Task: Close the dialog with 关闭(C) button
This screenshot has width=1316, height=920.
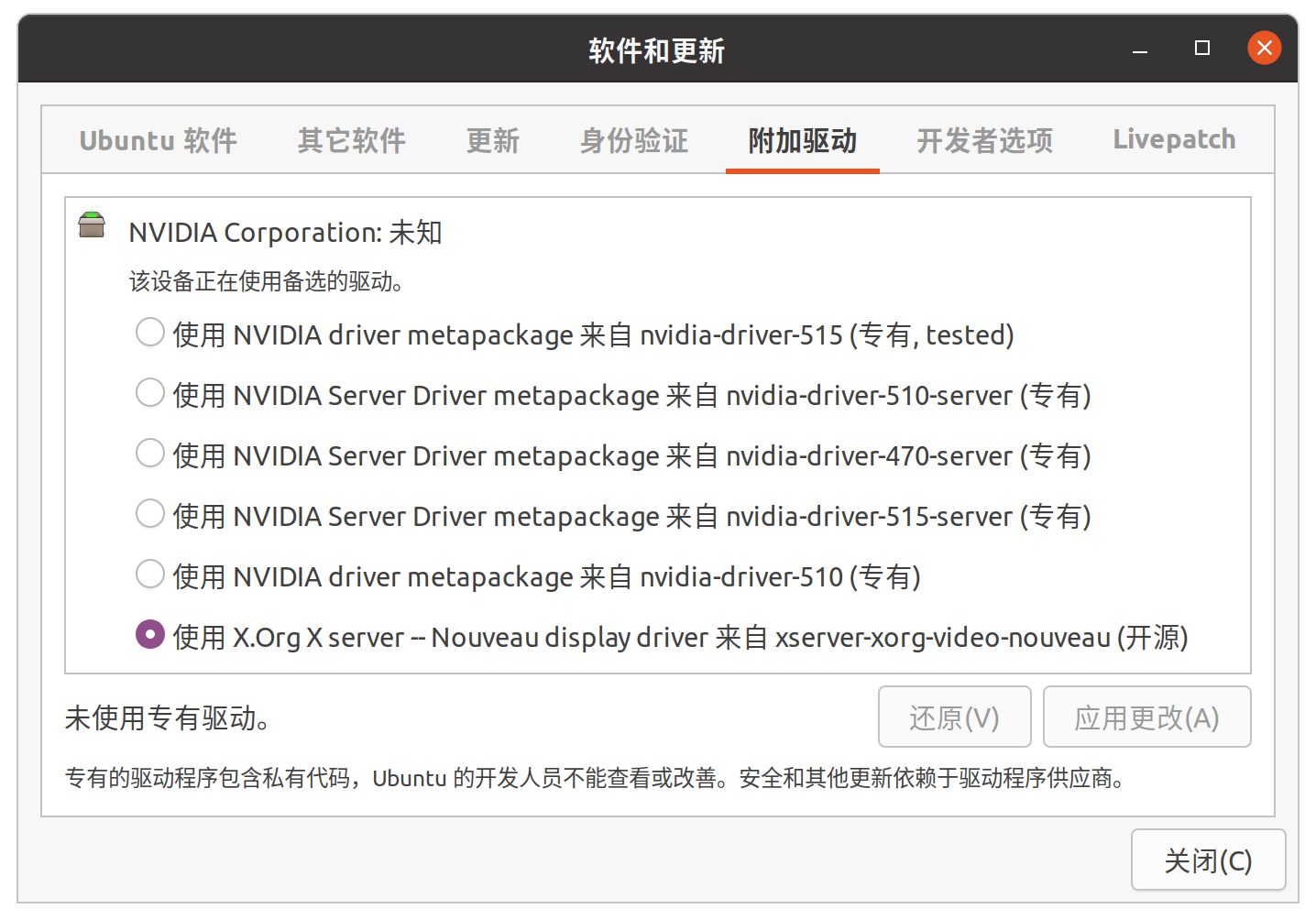Action: click(x=1208, y=860)
